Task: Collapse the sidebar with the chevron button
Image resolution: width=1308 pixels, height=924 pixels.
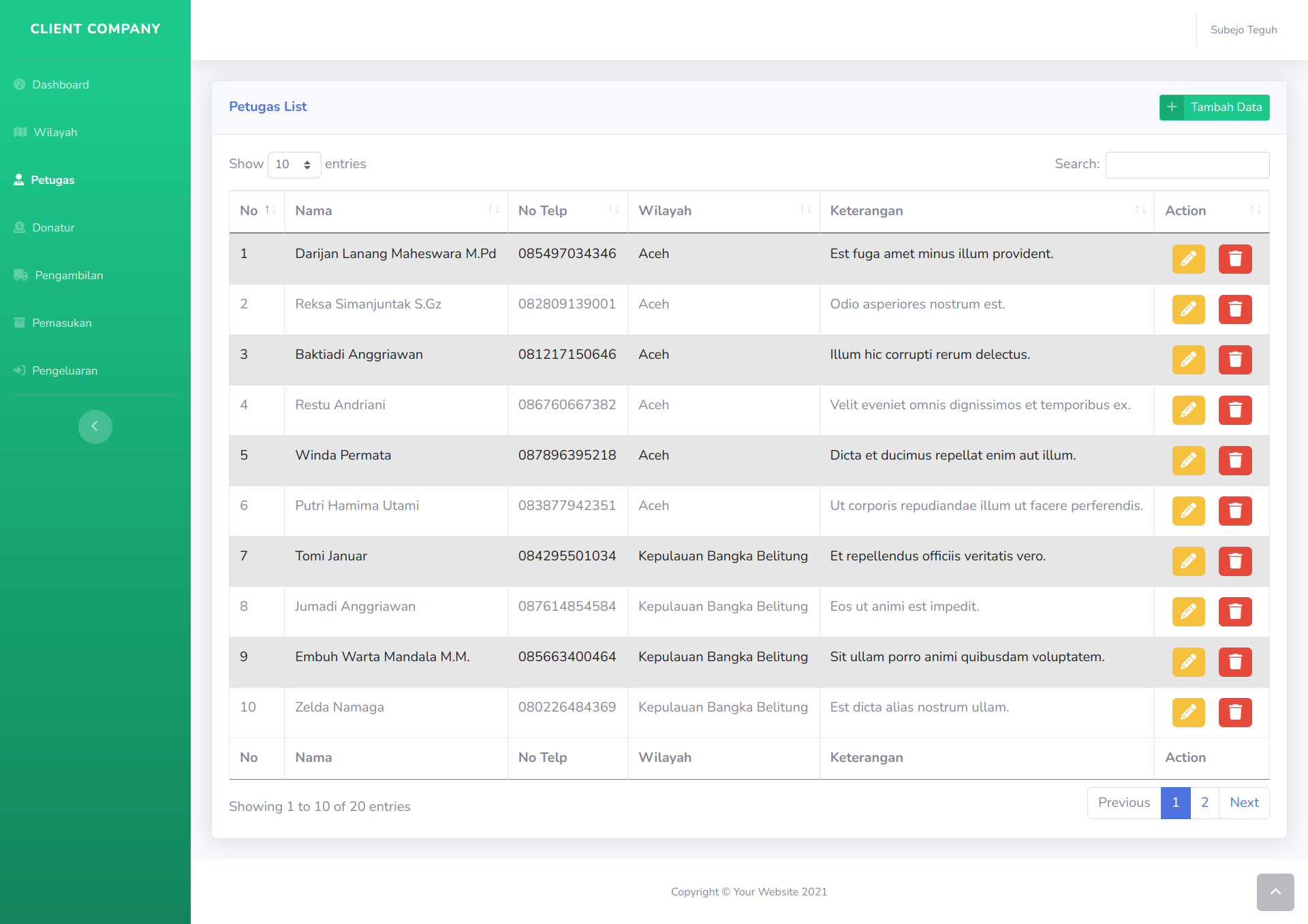Action: coord(95,426)
